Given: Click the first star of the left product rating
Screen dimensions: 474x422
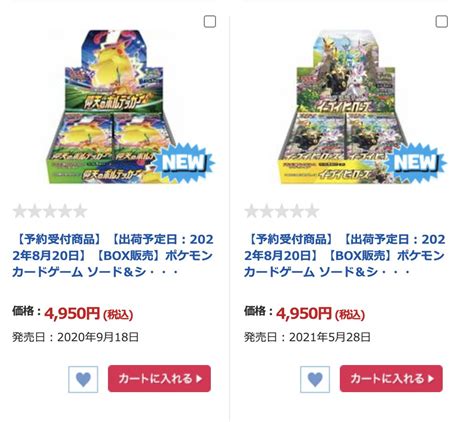Looking at the screenshot, I should [20, 211].
